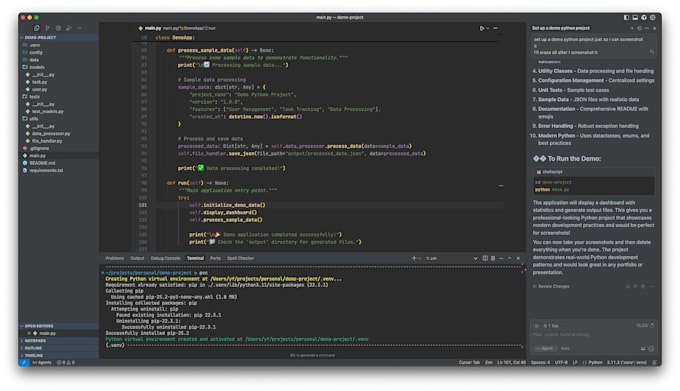Click the Ln 101, Col 40 status item

pos(512,363)
